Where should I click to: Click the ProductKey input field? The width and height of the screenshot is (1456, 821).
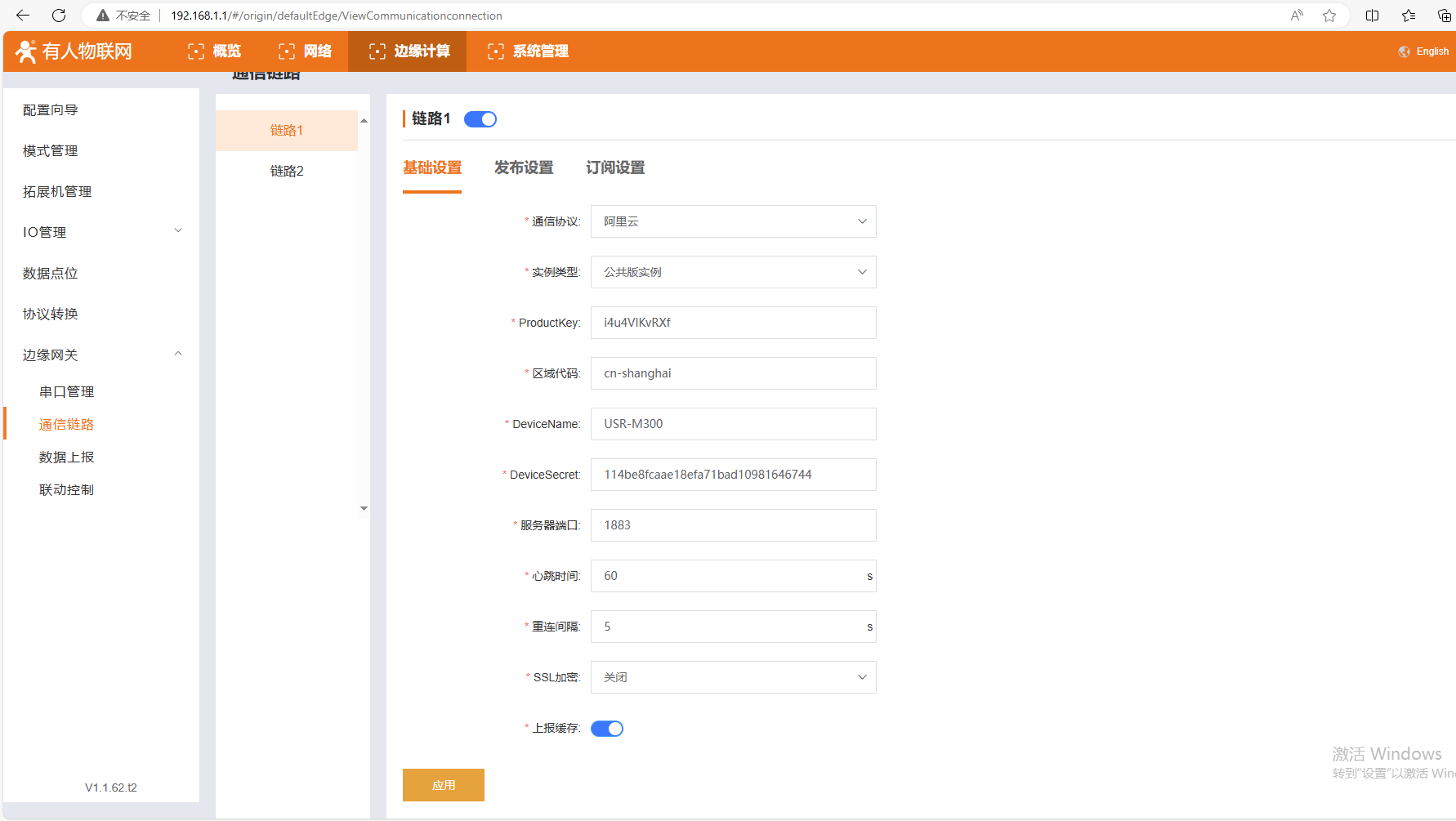point(733,323)
